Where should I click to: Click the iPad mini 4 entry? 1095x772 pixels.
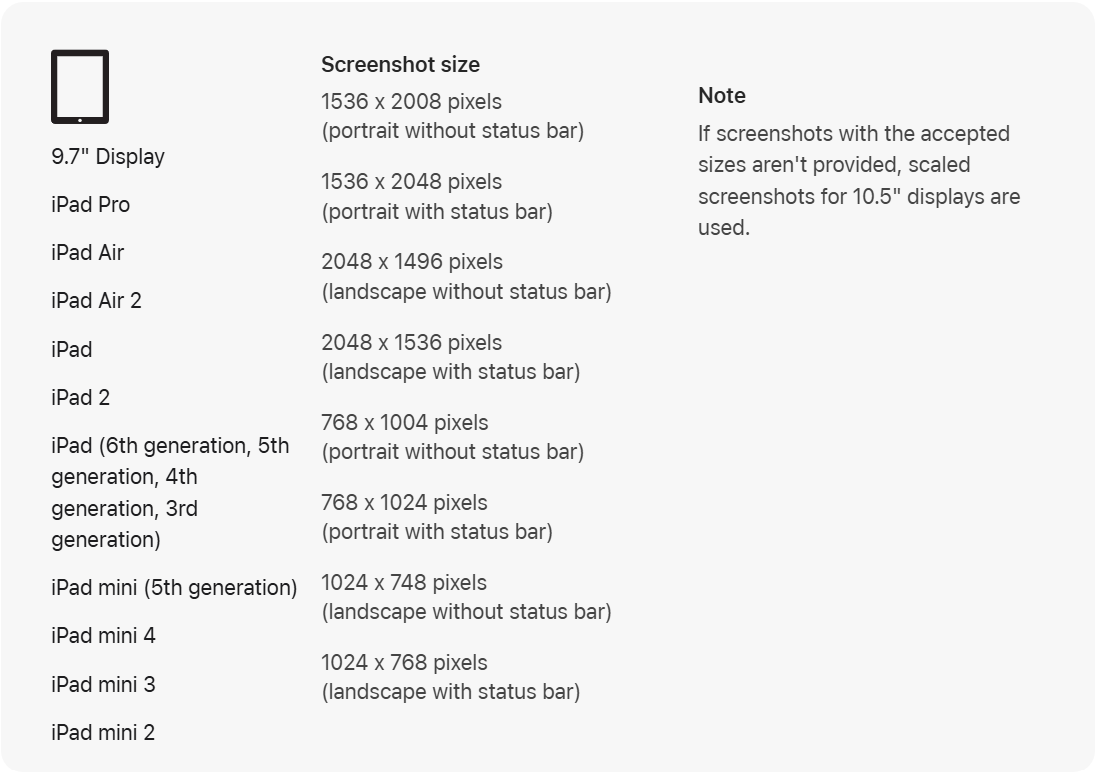[x=103, y=636]
